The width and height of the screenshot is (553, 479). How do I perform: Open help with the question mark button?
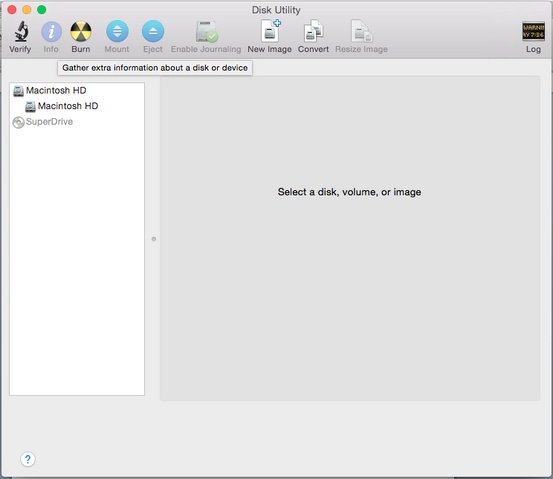point(28,459)
